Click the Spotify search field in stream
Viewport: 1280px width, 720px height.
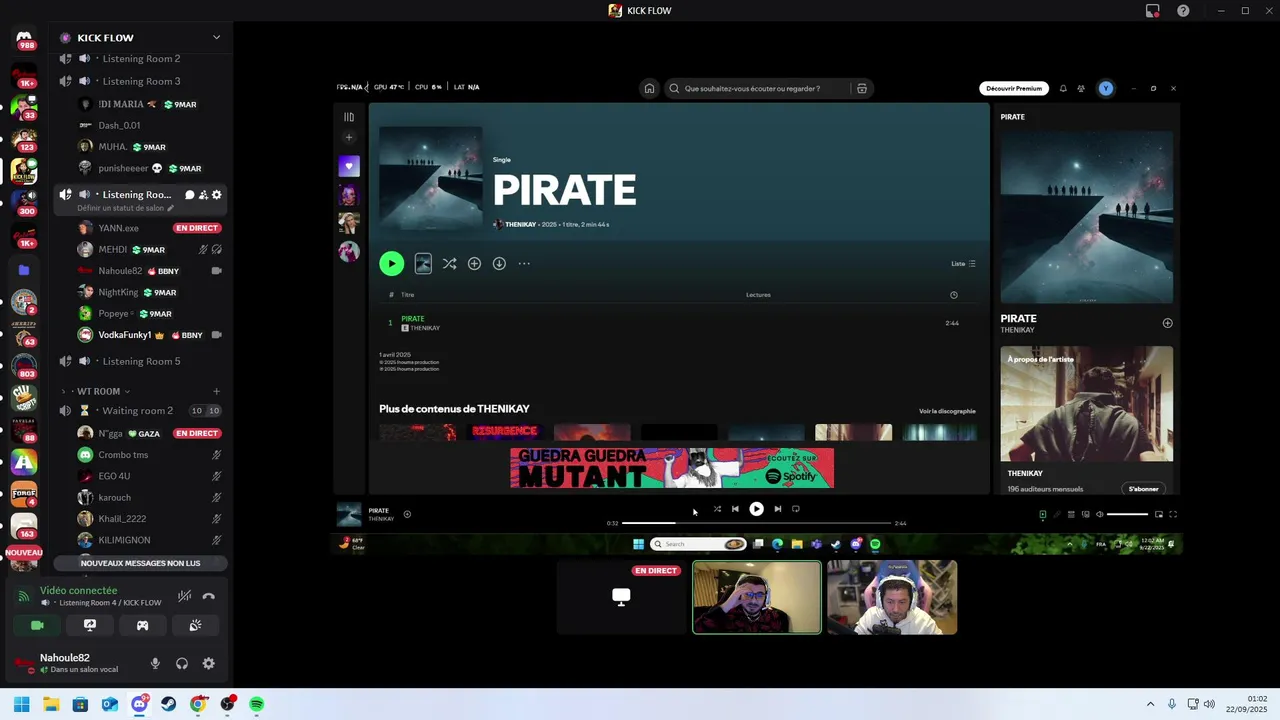pyautogui.click(x=757, y=88)
